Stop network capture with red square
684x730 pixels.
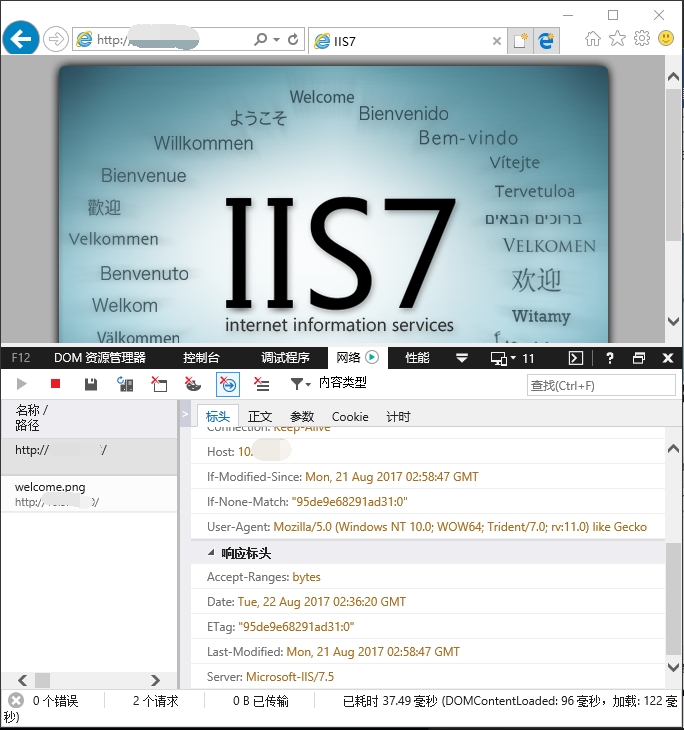tap(55, 384)
